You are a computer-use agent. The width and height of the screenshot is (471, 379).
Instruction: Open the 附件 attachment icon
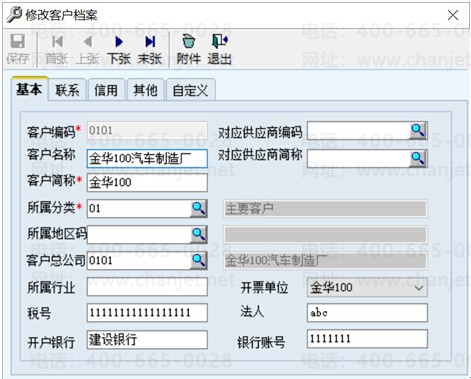click(x=189, y=49)
